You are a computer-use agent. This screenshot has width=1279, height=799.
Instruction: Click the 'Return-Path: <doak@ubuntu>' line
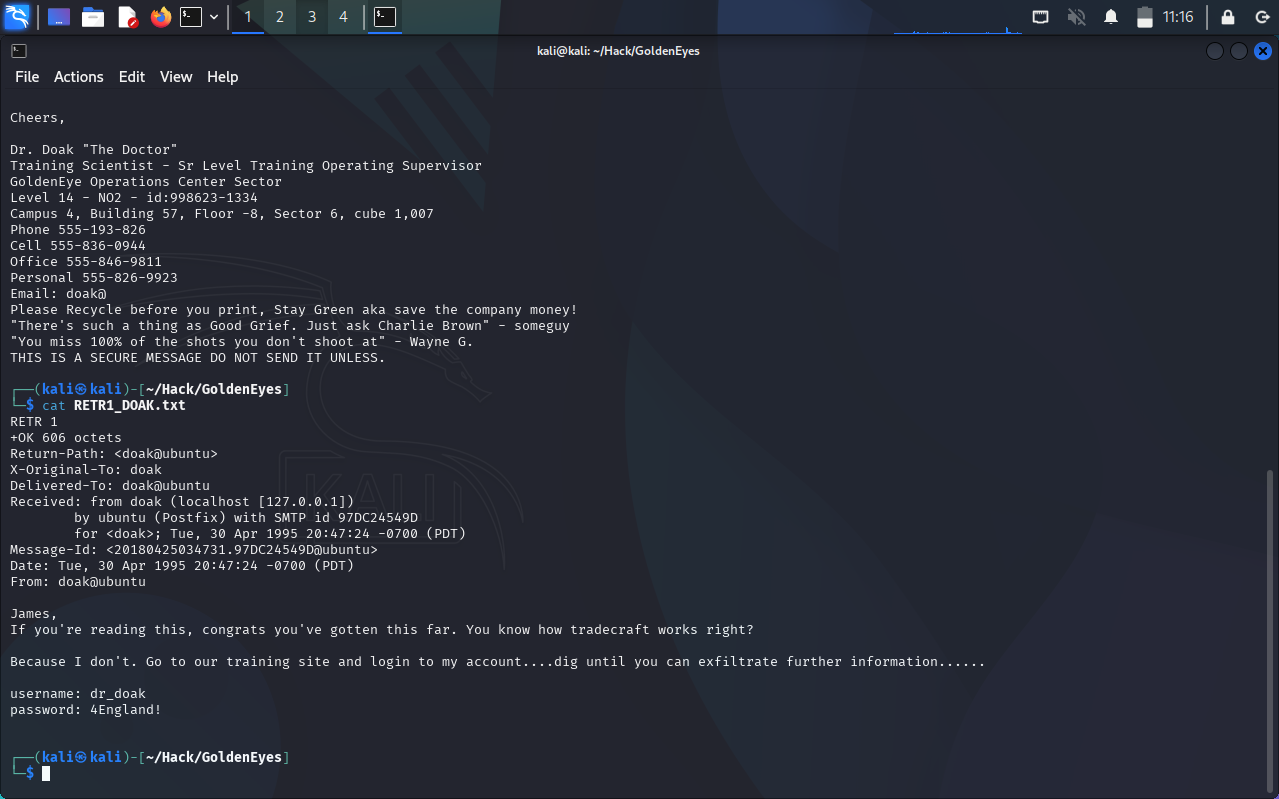[x=114, y=454]
